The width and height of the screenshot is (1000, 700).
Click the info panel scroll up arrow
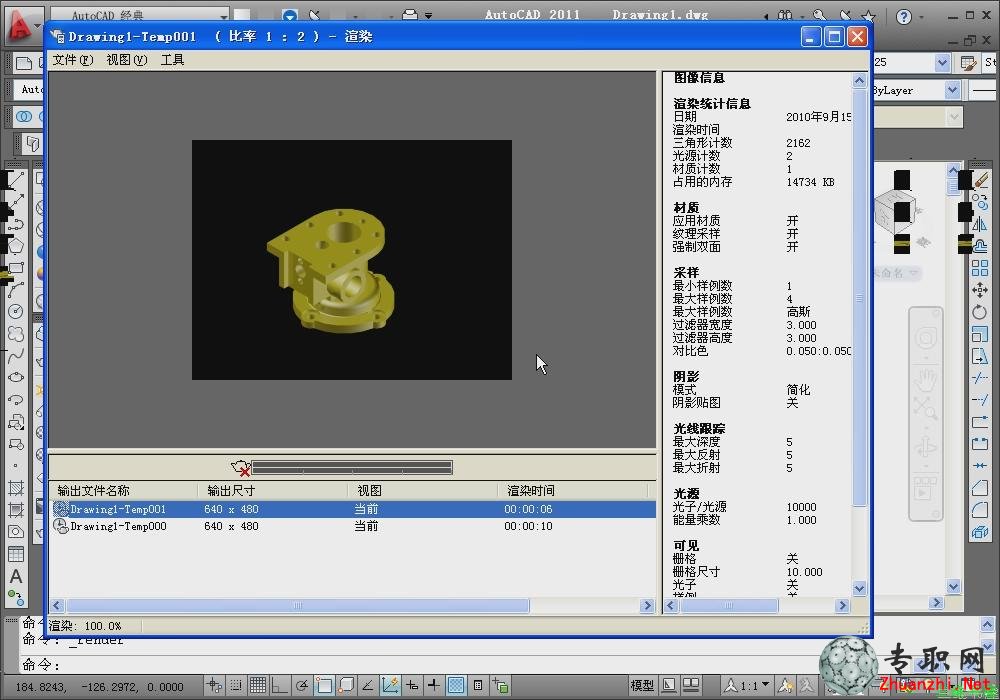pos(859,80)
